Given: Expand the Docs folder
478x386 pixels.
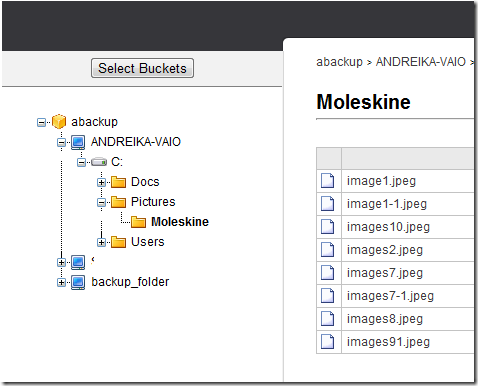Looking at the screenshot, I should click(101, 182).
